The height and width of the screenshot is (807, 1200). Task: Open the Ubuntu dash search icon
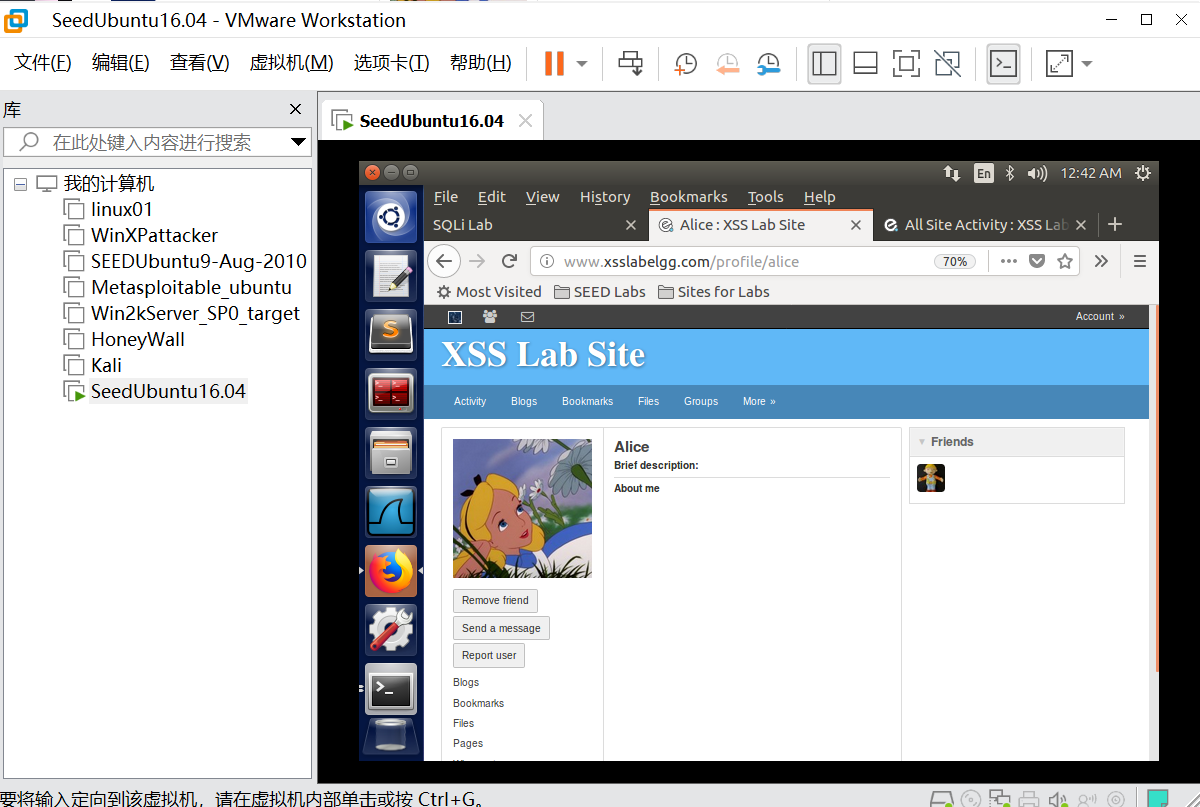pyautogui.click(x=390, y=217)
